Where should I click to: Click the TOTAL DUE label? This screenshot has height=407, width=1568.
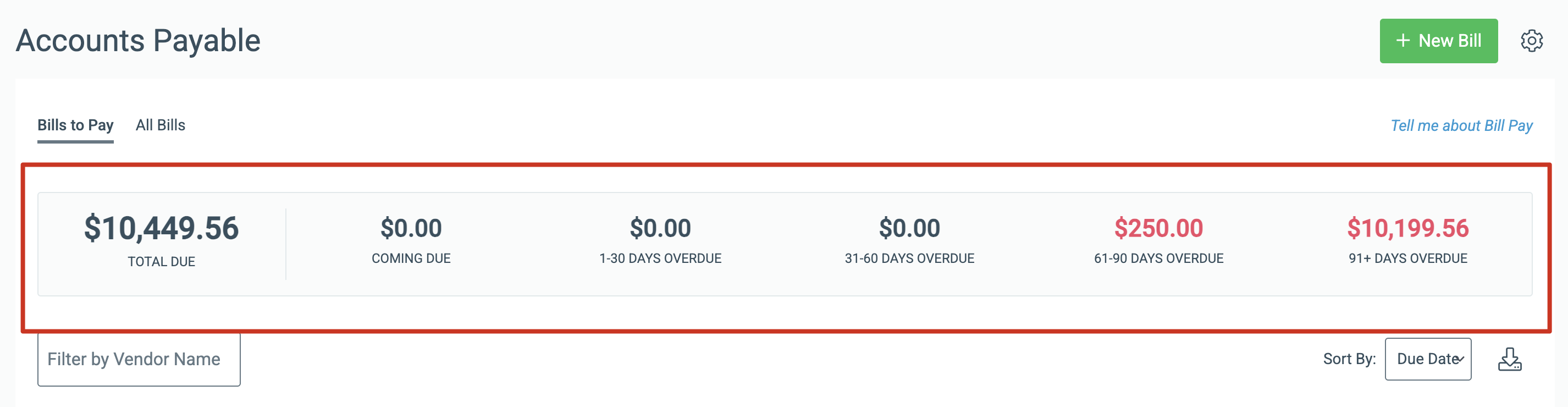point(161,261)
